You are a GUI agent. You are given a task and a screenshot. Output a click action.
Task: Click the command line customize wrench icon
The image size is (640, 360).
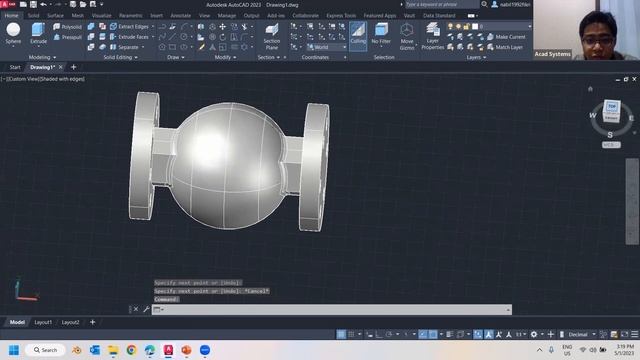click(146, 309)
